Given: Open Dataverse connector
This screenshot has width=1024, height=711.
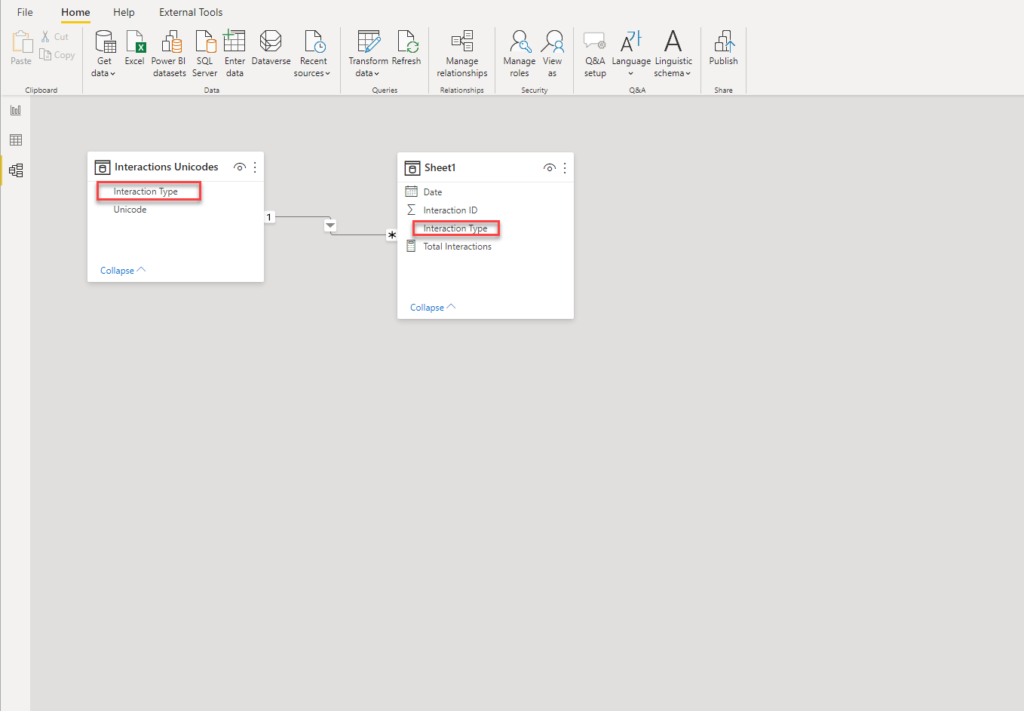Looking at the screenshot, I should 270,48.
